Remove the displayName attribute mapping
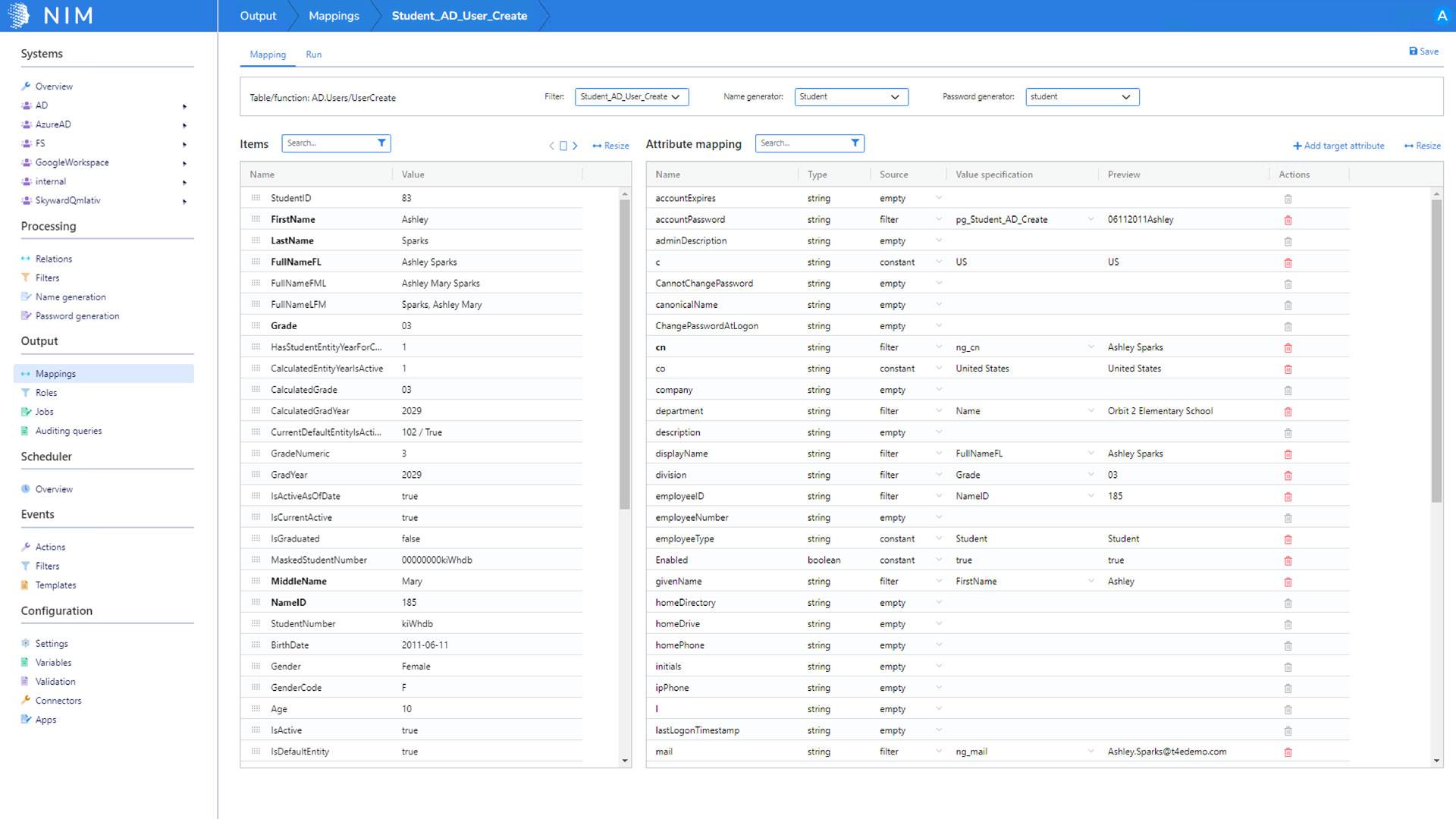 coord(1288,453)
